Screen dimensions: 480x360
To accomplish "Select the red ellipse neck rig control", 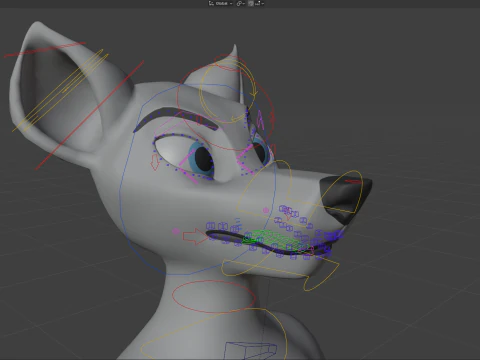I will [x=214, y=296].
